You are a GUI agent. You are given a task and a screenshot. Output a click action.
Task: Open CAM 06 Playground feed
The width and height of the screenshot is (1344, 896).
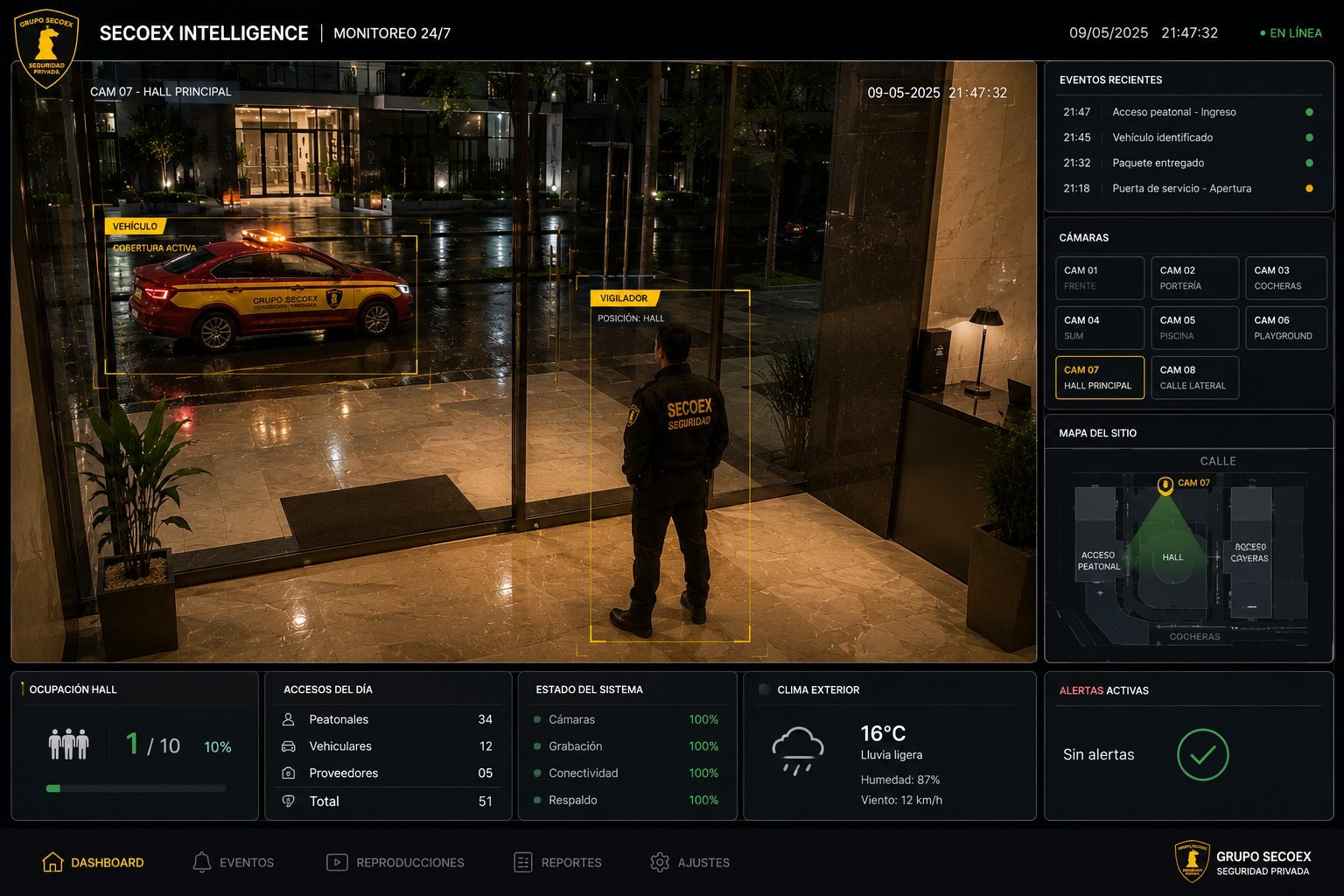point(1286,328)
